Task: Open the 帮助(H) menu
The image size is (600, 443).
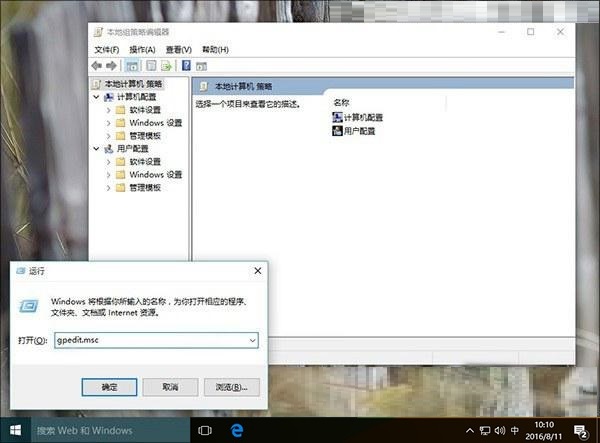Action: point(215,50)
